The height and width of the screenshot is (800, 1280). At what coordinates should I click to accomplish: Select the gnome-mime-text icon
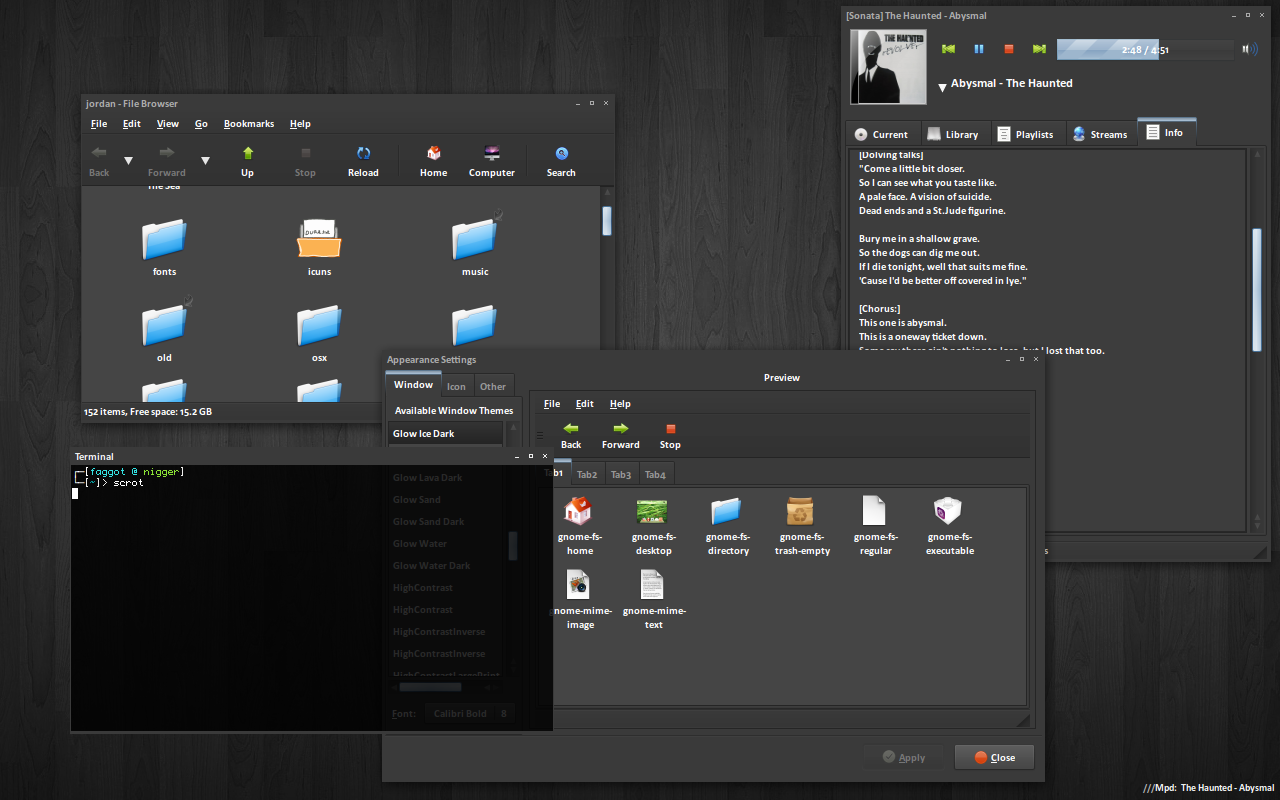(654, 600)
